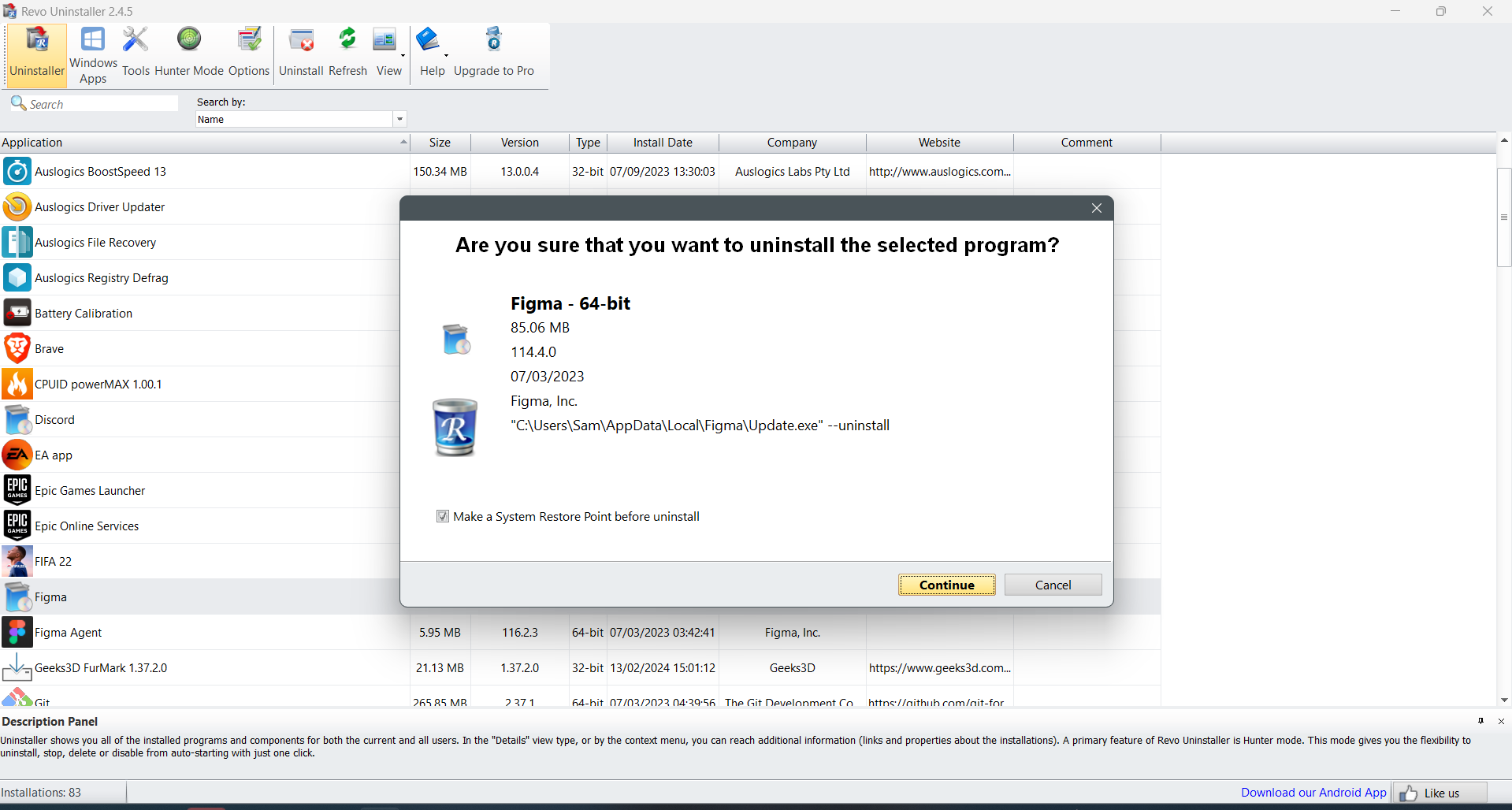
Task: Select the Auslogics File Recovery icon
Action: pyautogui.click(x=17, y=242)
